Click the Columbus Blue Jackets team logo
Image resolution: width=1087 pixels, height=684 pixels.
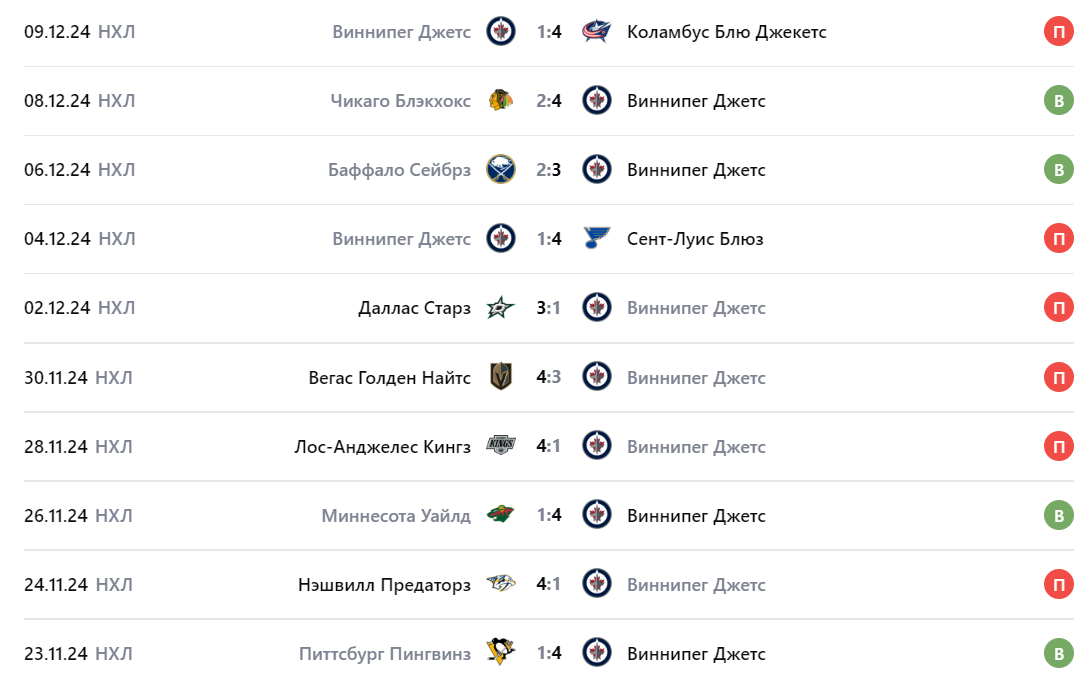click(x=597, y=32)
